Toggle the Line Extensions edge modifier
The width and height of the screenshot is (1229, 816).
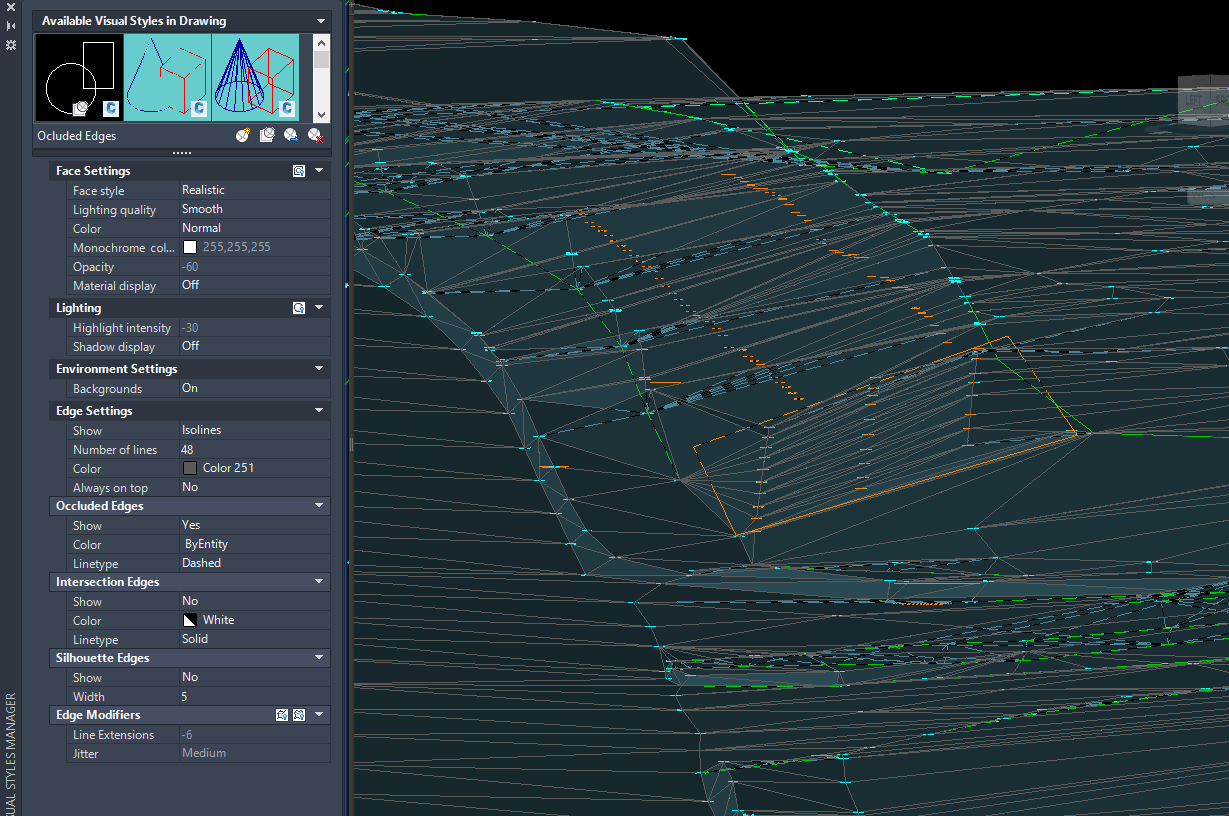tap(282, 714)
